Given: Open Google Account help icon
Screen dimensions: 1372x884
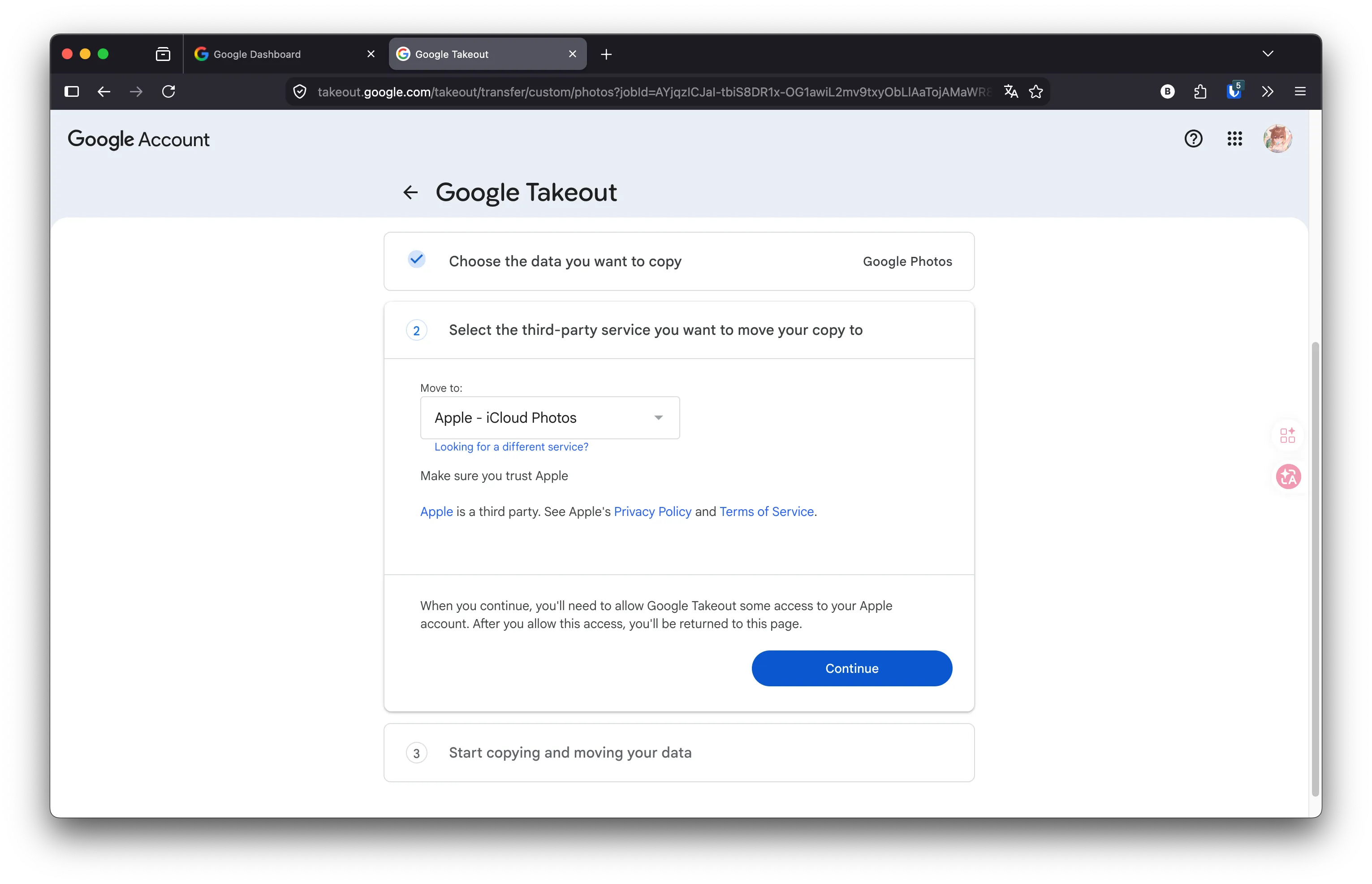Looking at the screenshot, I should point(1194,139).
